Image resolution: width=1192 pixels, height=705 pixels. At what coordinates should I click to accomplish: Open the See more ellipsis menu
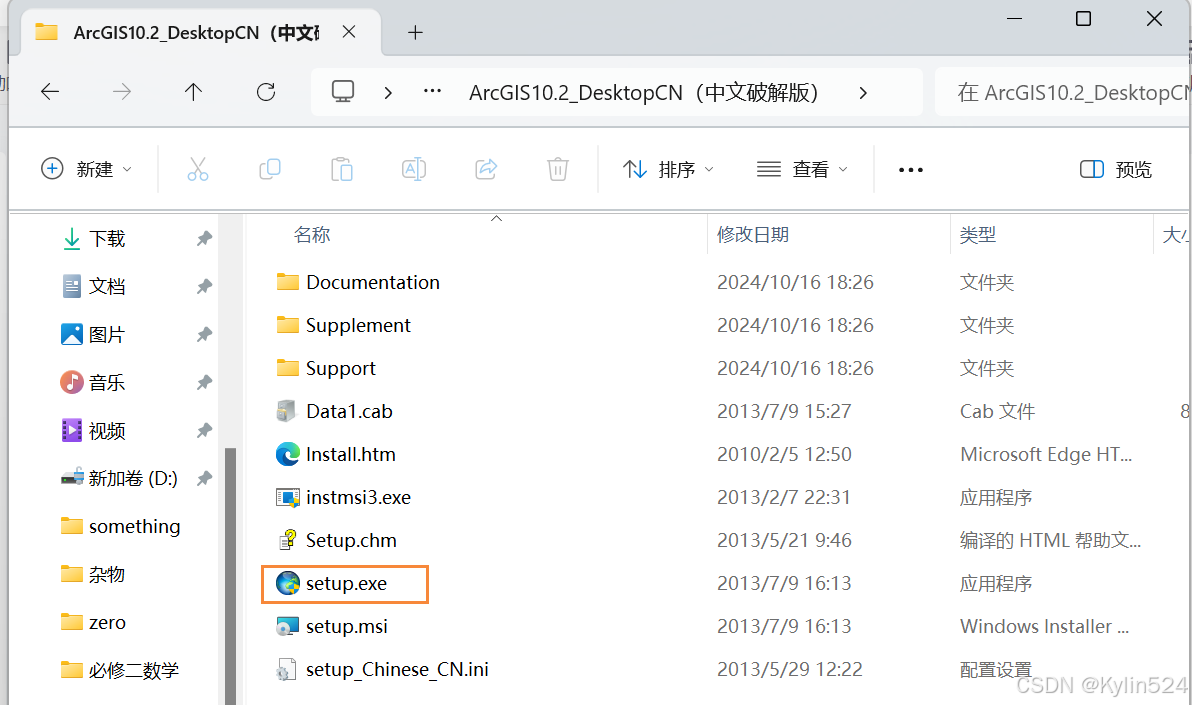pos(911,170)
